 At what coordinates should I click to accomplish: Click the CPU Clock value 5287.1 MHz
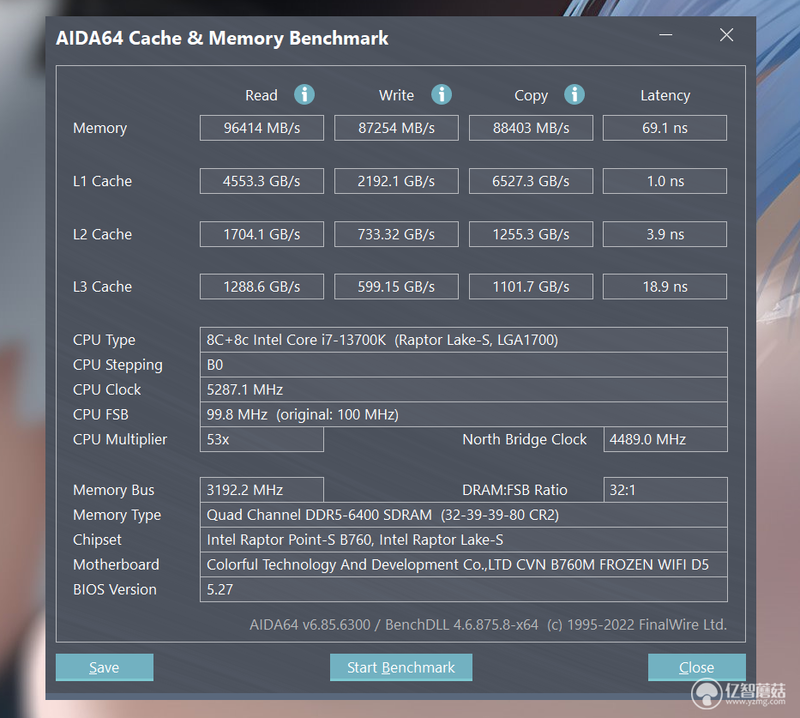464,390
